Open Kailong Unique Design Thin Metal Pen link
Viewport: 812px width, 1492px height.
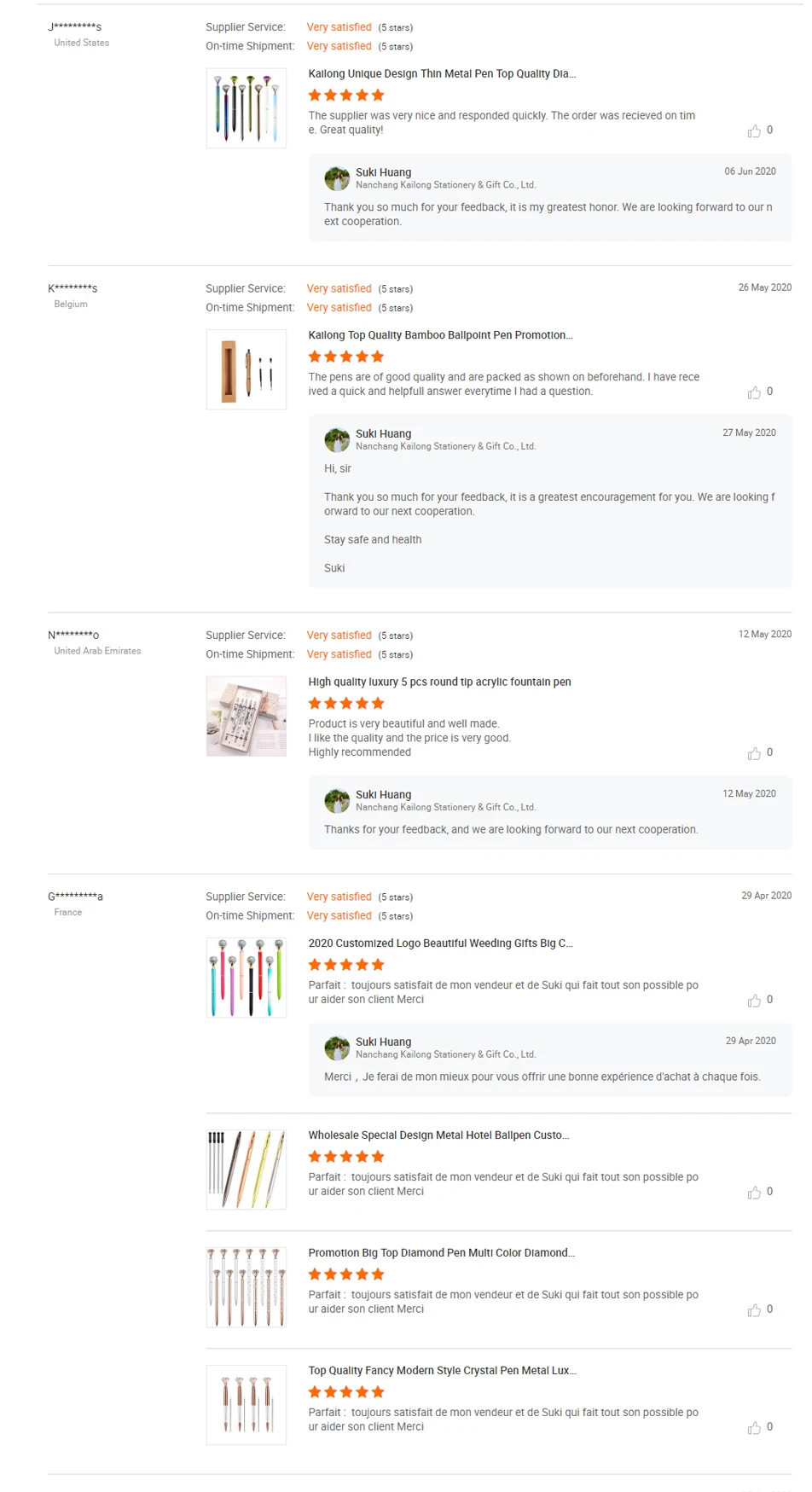(x=442, y=74)
